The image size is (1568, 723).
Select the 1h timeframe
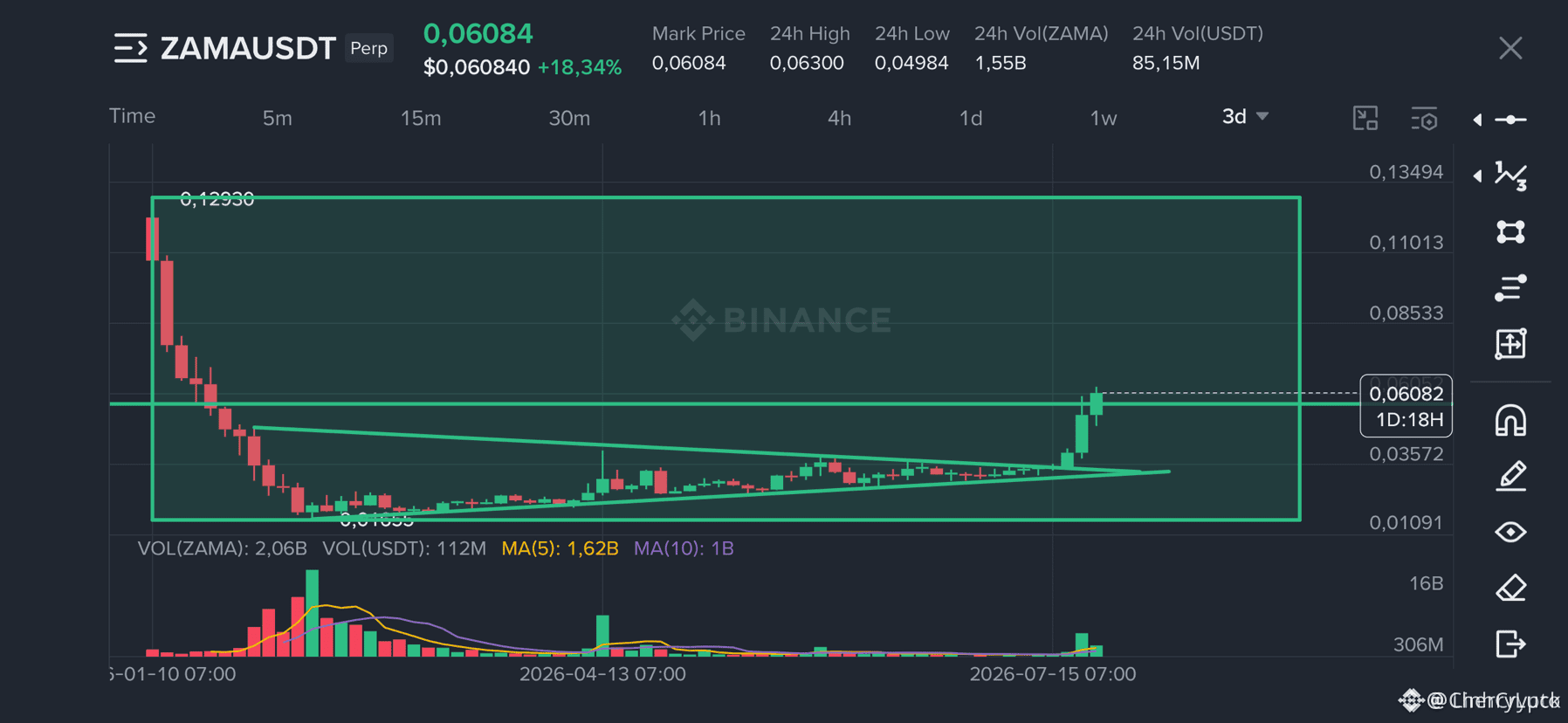coord(709,118)
